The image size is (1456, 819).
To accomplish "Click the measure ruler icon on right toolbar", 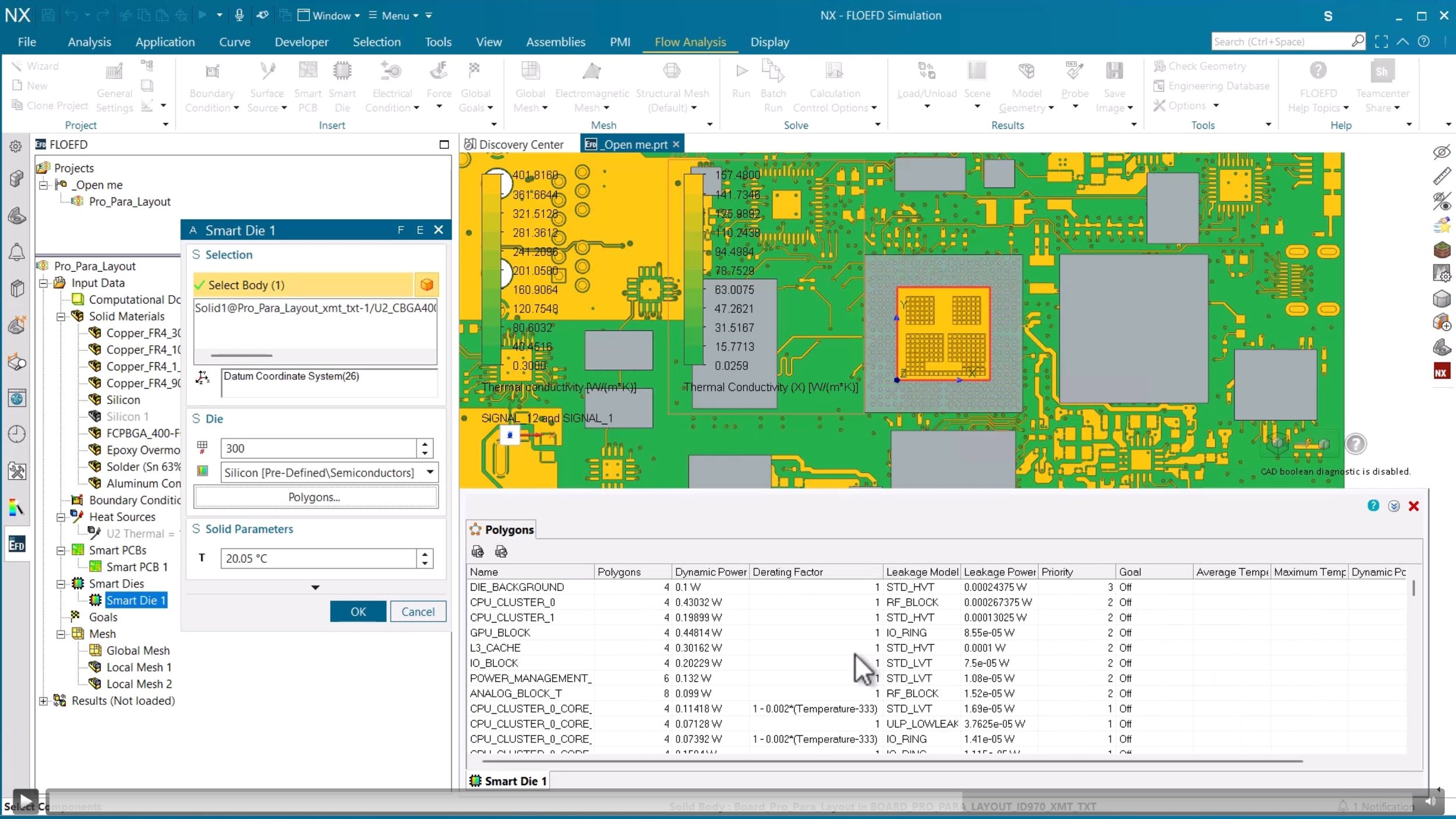I will point(1441,176).
